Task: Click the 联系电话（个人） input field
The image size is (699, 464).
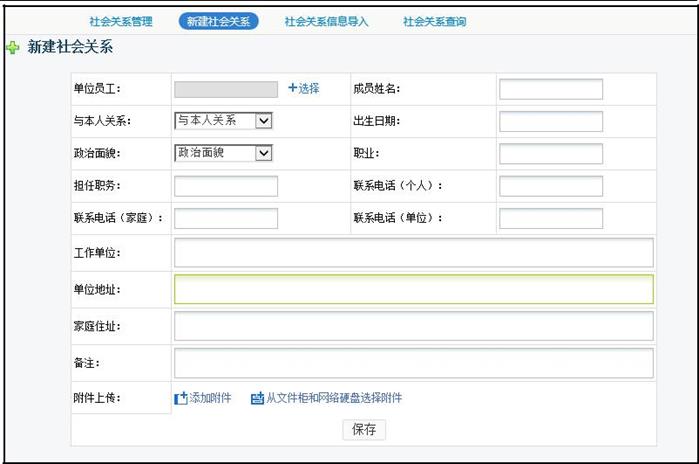Action: [x=551, y=186]
